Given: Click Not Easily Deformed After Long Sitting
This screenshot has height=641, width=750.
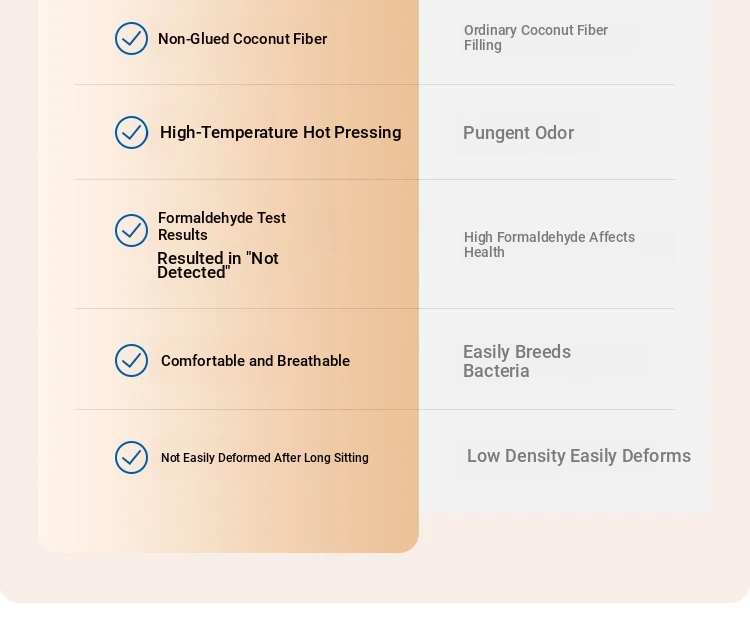Looking at the screenshot, I should [x=265, y=458].
